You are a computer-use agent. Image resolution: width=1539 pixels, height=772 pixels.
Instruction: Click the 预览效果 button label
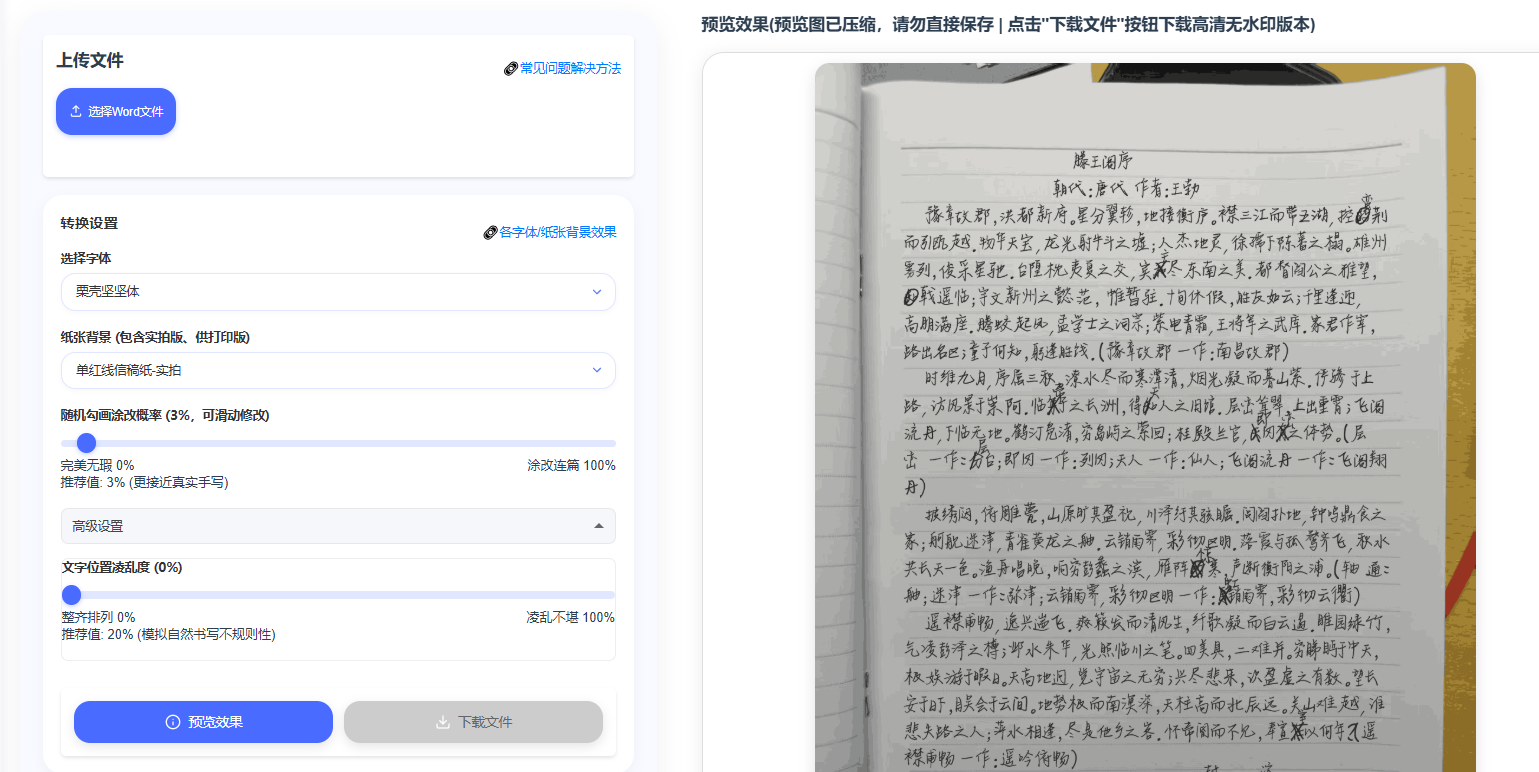(x=215, y=722)
